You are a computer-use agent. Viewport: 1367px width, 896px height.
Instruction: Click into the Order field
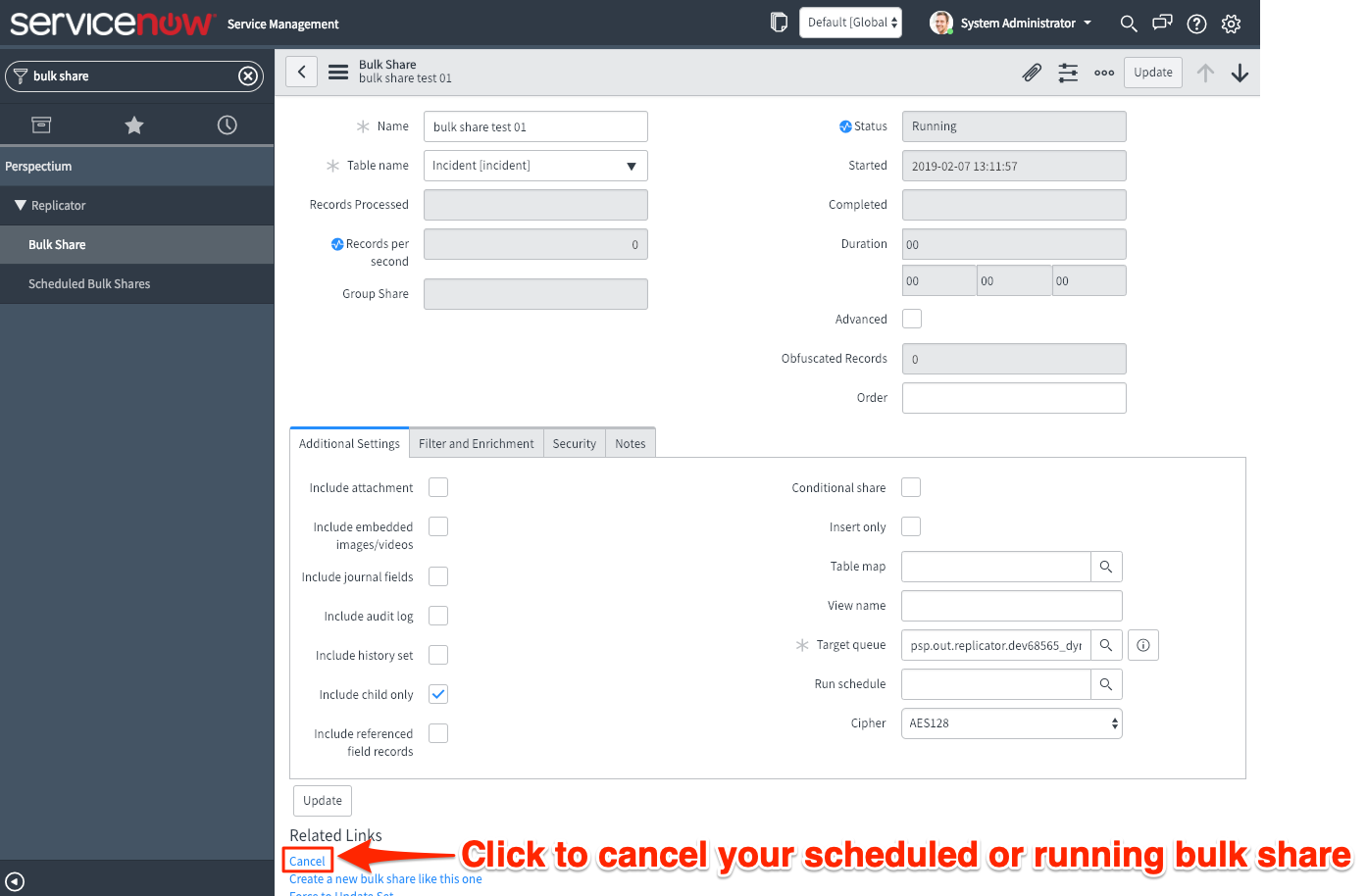[x=1014, y=398]
